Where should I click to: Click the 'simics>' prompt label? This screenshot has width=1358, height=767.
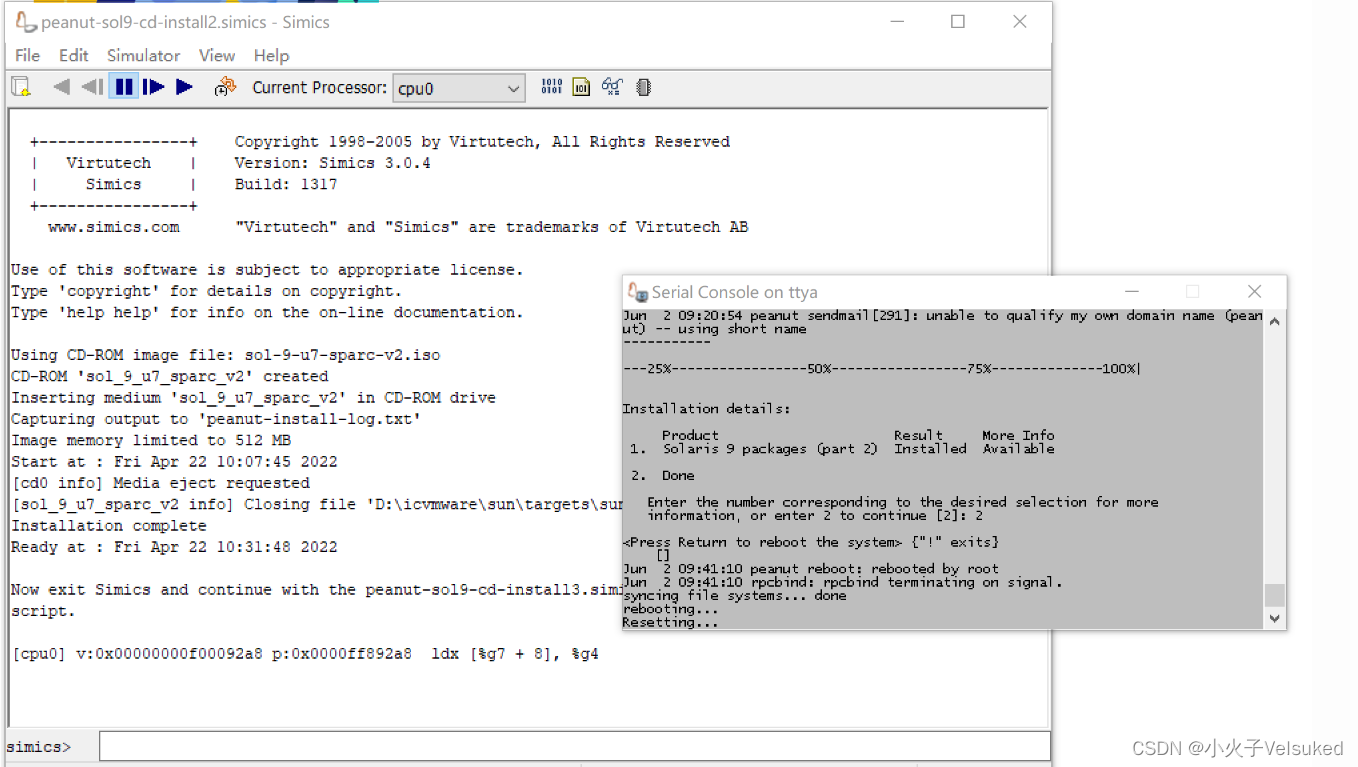click(x=39, y=747)
